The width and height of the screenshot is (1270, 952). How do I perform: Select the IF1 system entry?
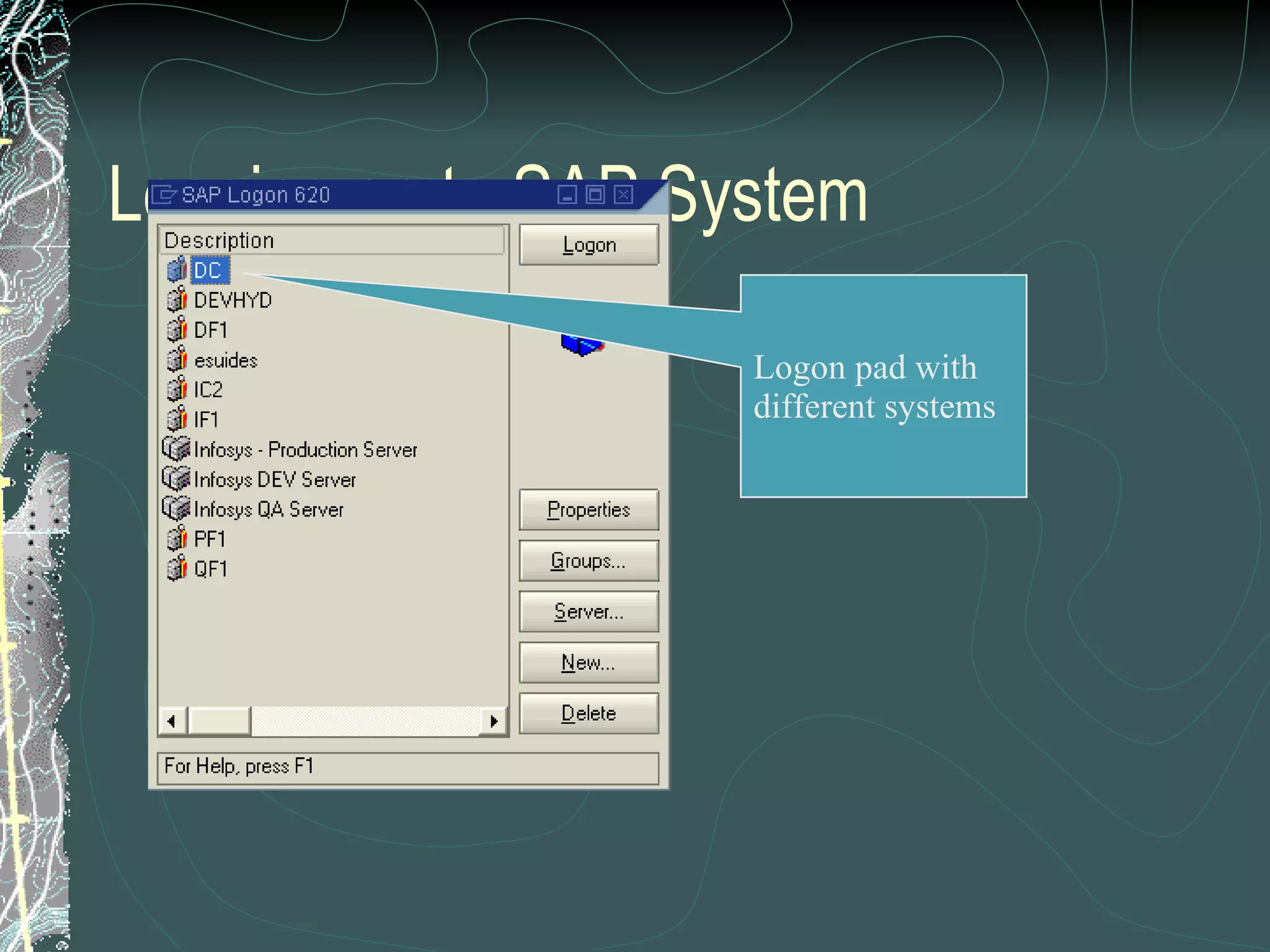[x=206, y=420]
